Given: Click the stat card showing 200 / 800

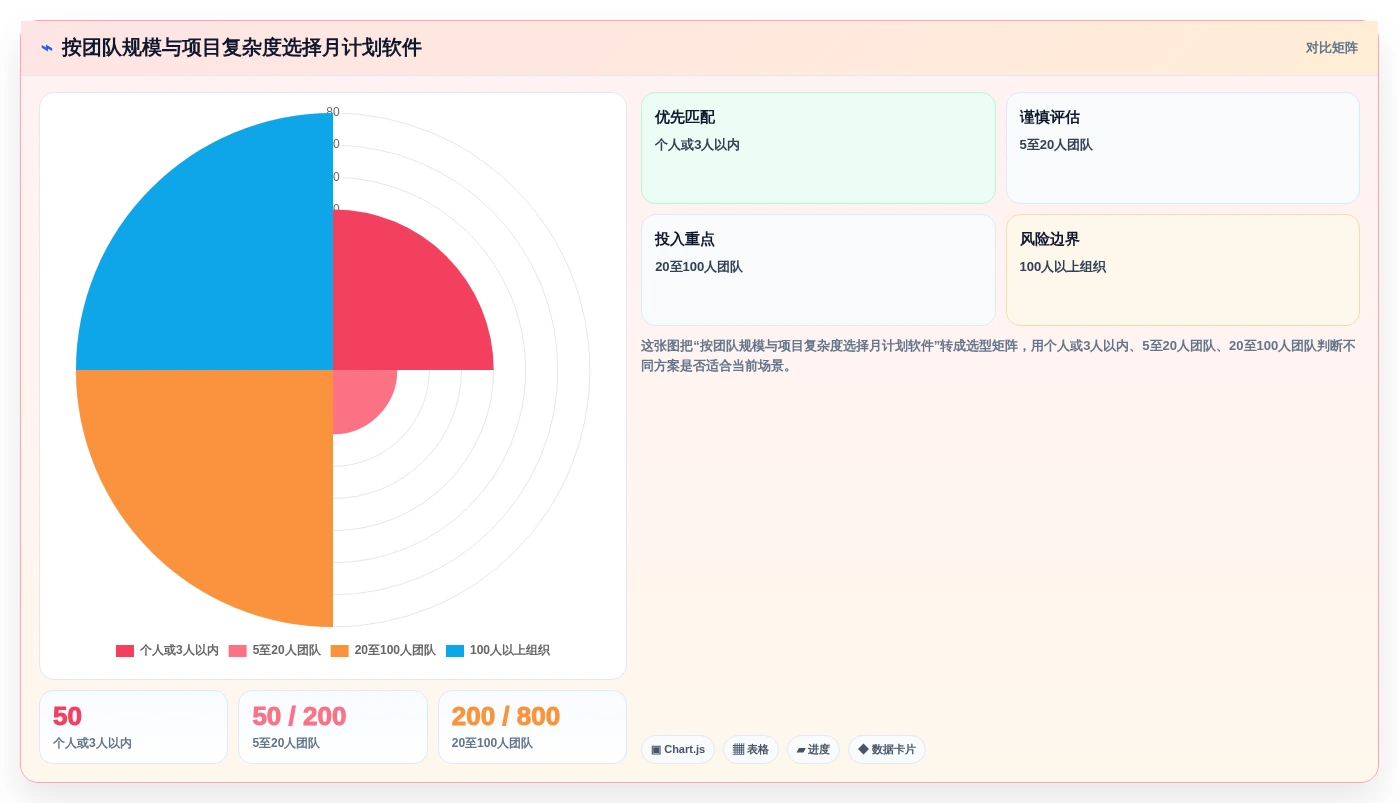Looking at the screenshot, I should [532, 727].
